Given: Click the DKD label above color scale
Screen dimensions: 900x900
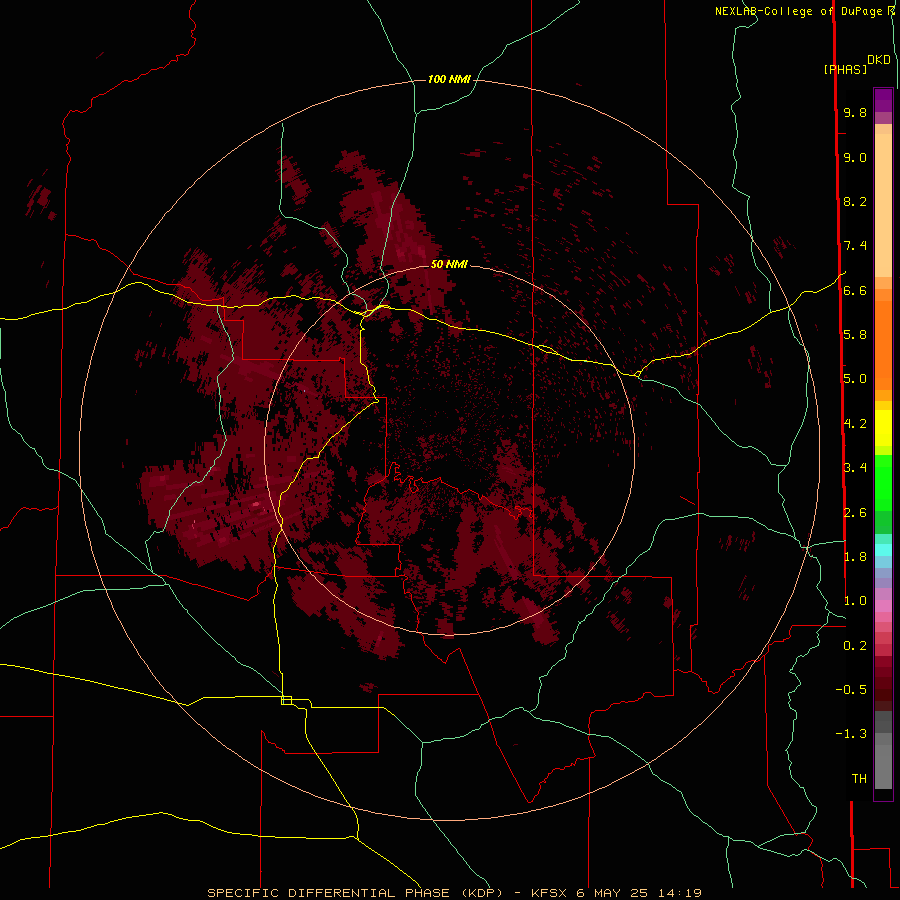Looking at the screenshot, I should pos(879,60).
